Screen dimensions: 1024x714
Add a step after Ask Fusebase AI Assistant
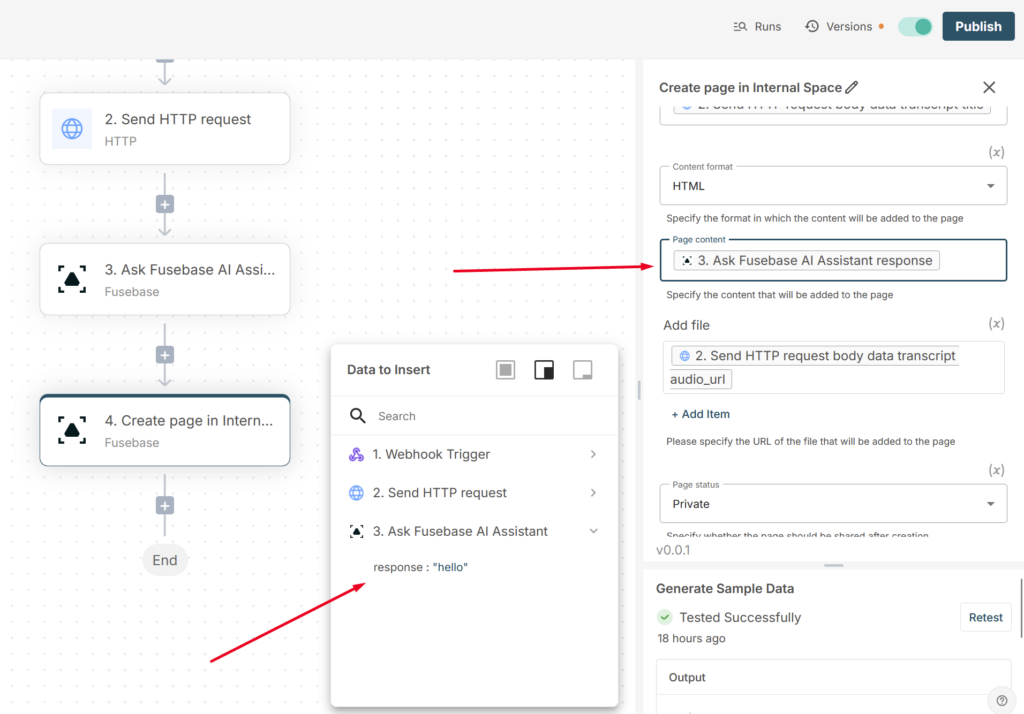[x=165, y=355]
